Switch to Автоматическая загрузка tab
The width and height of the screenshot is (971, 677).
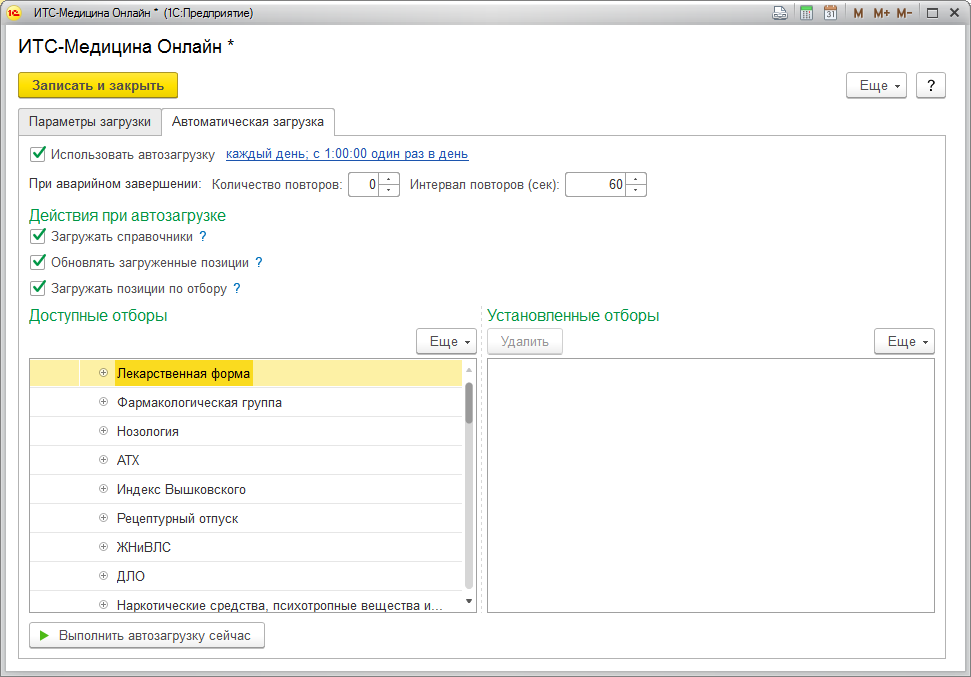point(248,122)
